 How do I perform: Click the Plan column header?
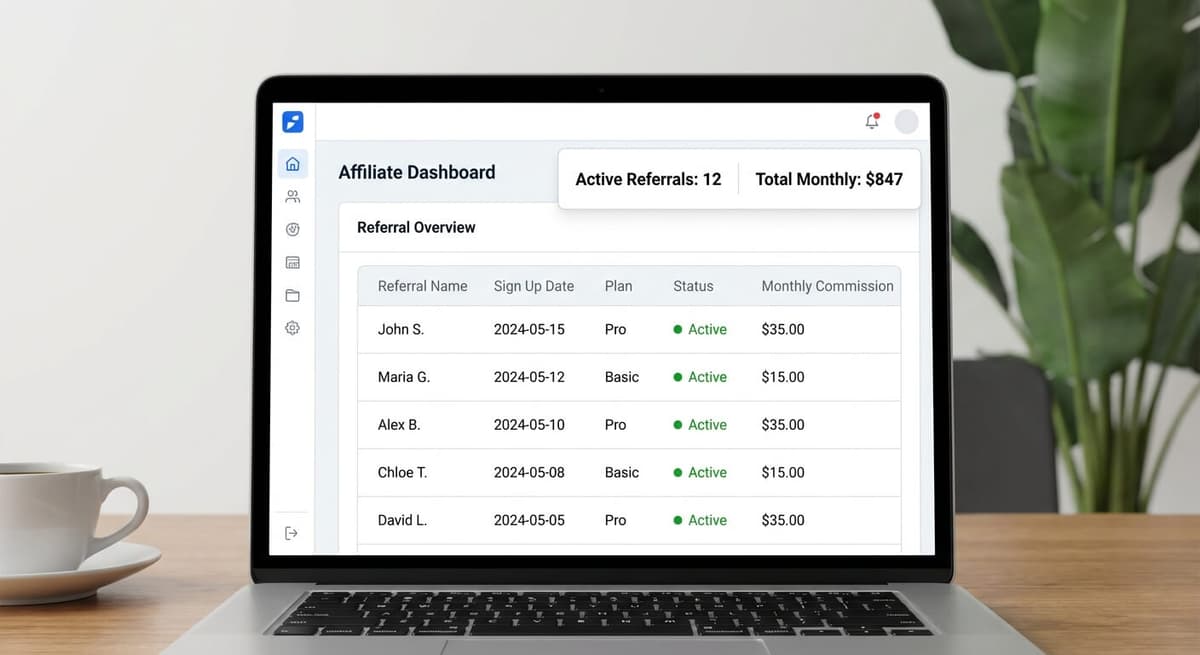[x=618, y=286]
